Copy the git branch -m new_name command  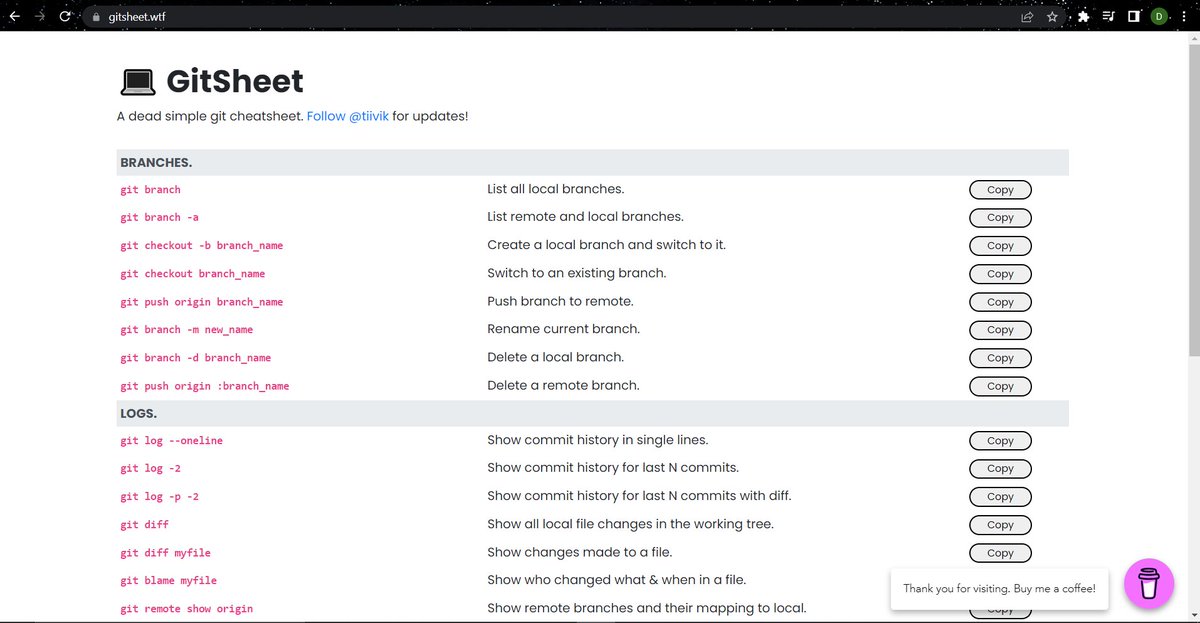coord(1000,330)
